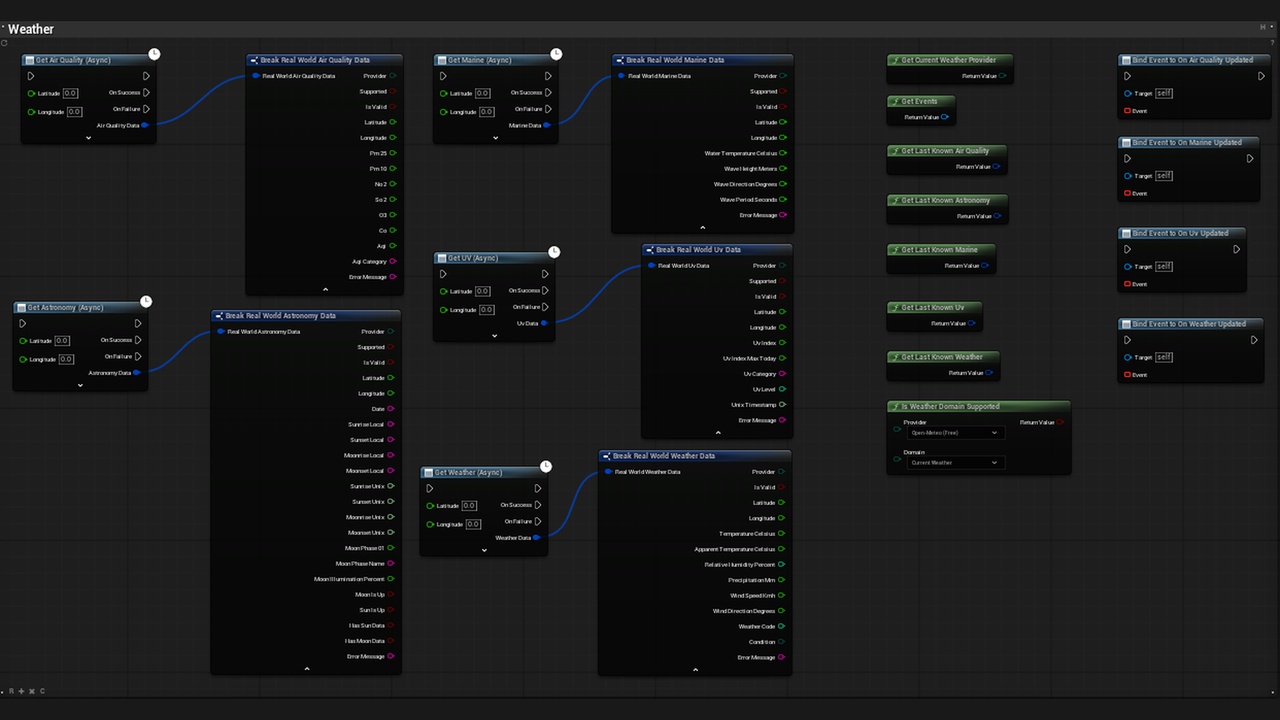This screenshot has height=720, width=1280.
Task: Click Longitude field on Get Astronomy node
Action: [66, 359]
